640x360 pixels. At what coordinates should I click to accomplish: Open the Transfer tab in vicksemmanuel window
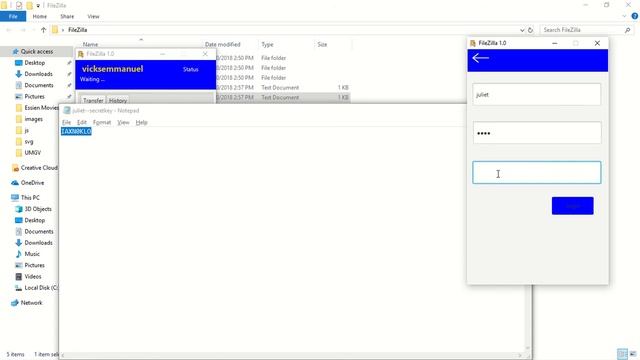tap(93, 100)
